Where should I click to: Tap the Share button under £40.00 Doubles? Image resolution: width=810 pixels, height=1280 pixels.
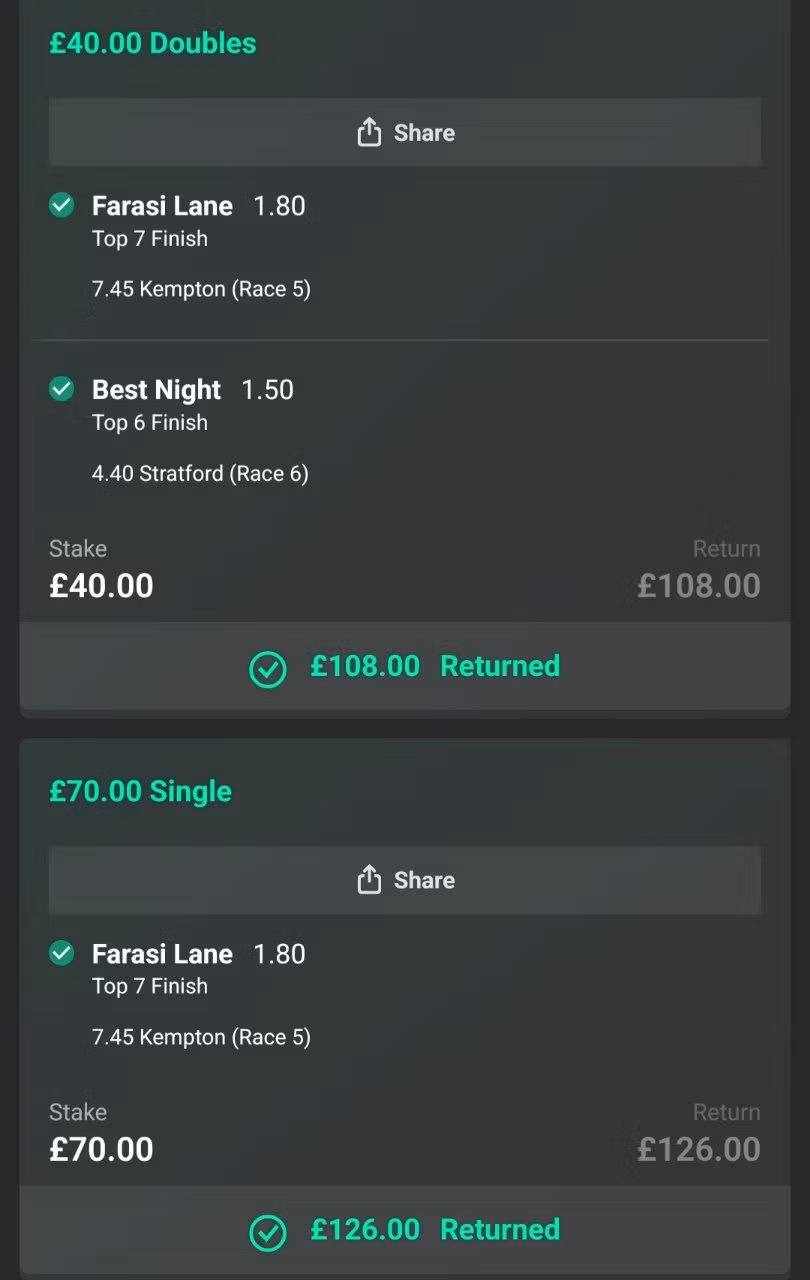[405, 132]
